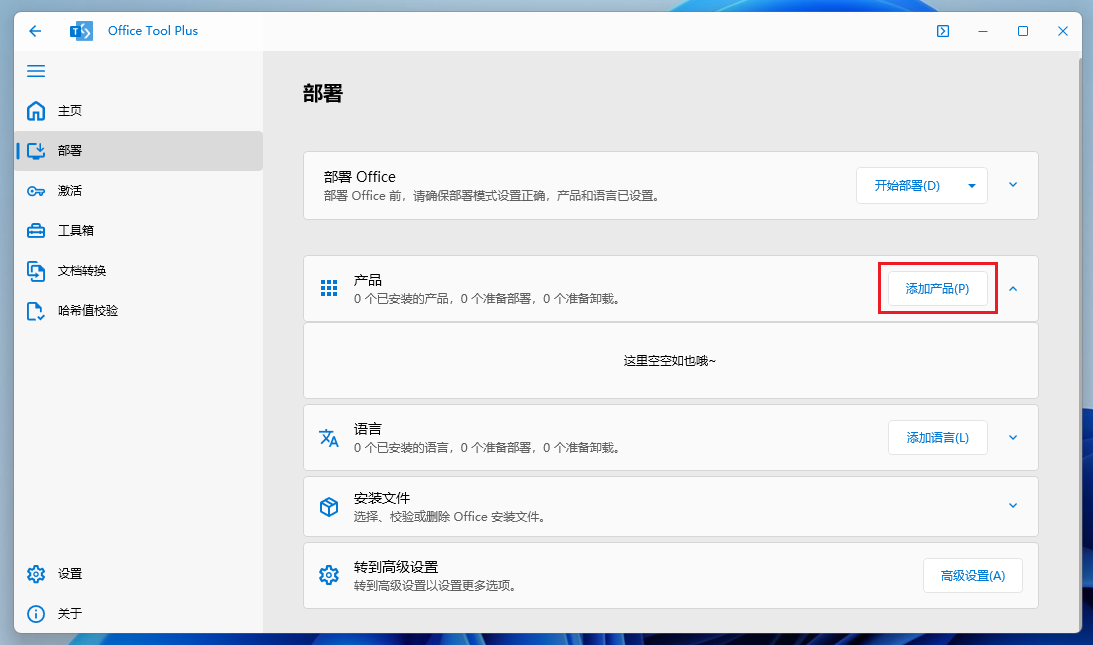The image size is (1093, 645).
Task: Click the 部署 page heading
Action: pos(323,93)
